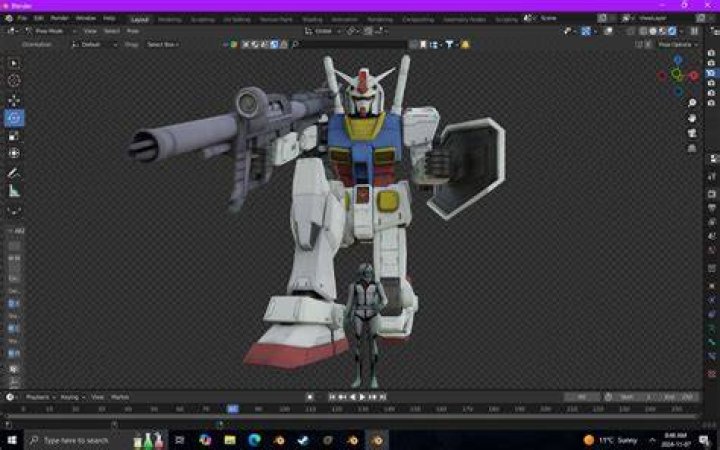
Task: Toggle auto keying record button
Action: [309, 397]
